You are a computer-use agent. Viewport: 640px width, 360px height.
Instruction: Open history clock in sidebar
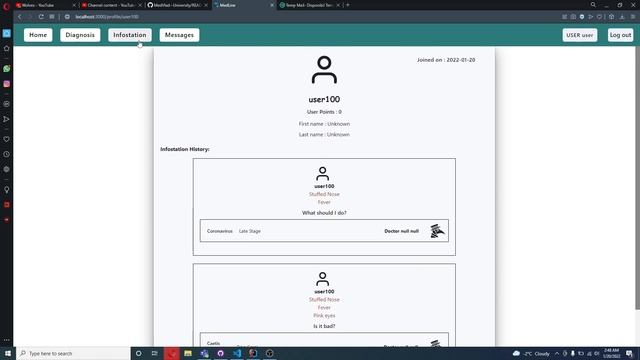click(x=7, y=154)
